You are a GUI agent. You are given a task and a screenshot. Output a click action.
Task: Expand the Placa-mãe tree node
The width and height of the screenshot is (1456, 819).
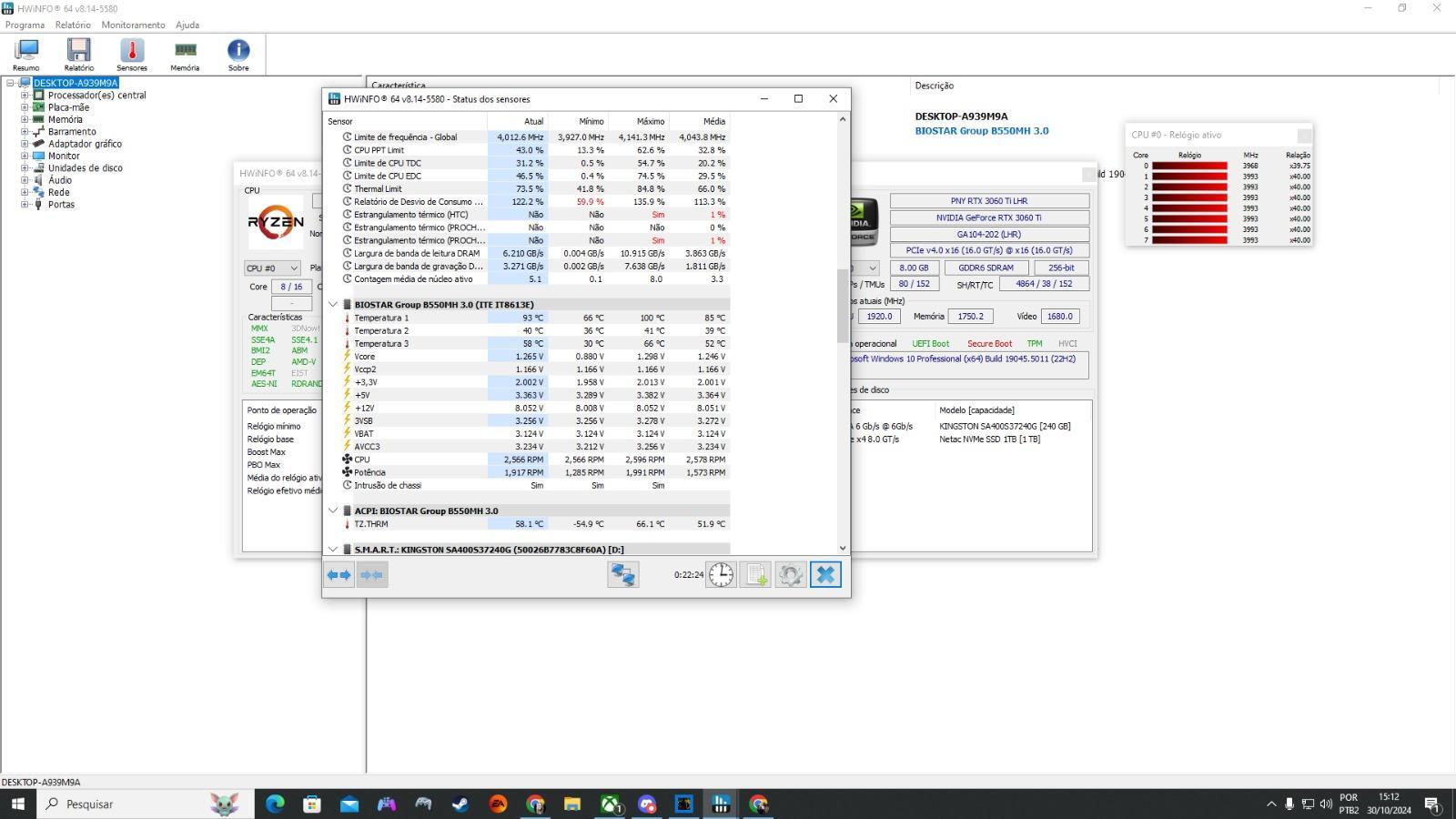[25, 106]
